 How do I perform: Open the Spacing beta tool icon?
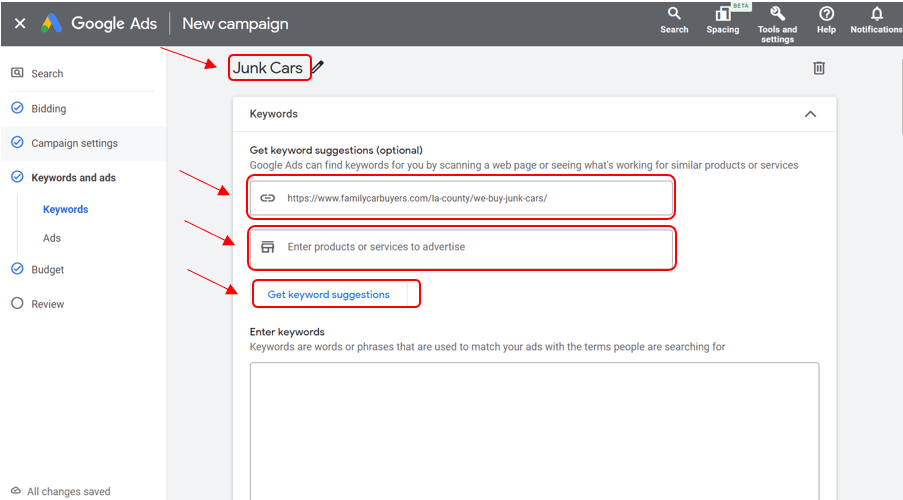(722, 14)
